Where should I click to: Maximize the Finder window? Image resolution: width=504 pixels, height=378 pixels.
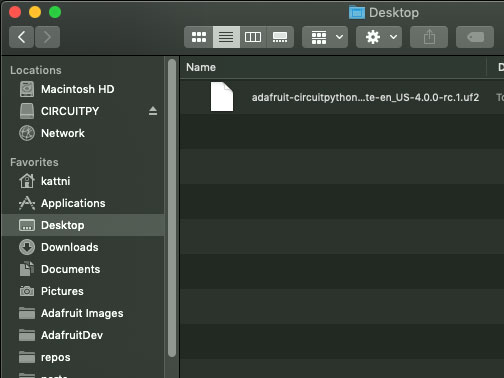55,12
